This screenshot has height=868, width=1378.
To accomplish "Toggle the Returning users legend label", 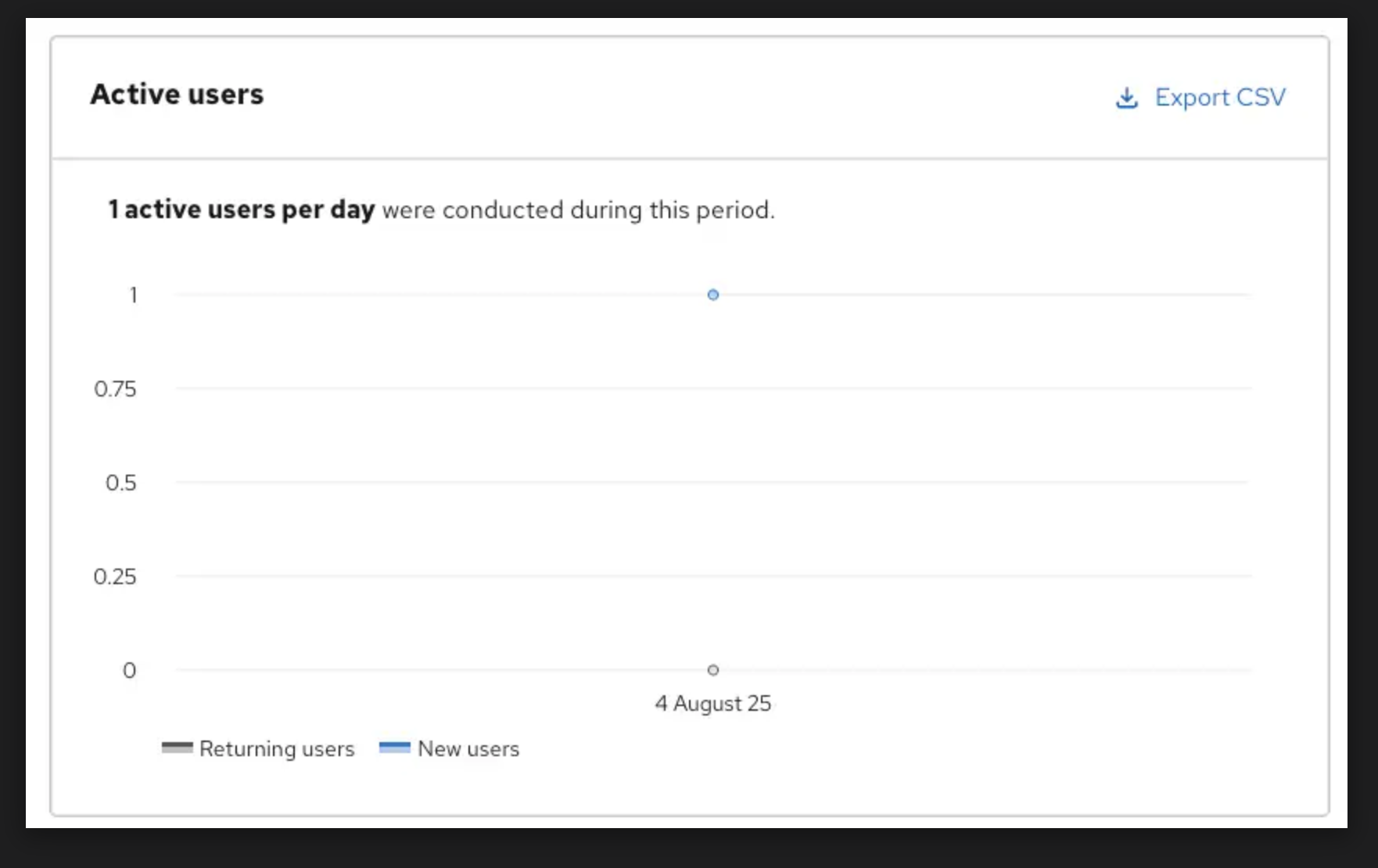I will [x=277, y=749].
